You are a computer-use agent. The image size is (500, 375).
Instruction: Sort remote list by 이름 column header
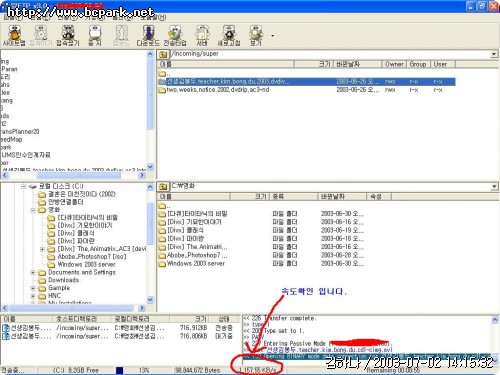(226, 64)
